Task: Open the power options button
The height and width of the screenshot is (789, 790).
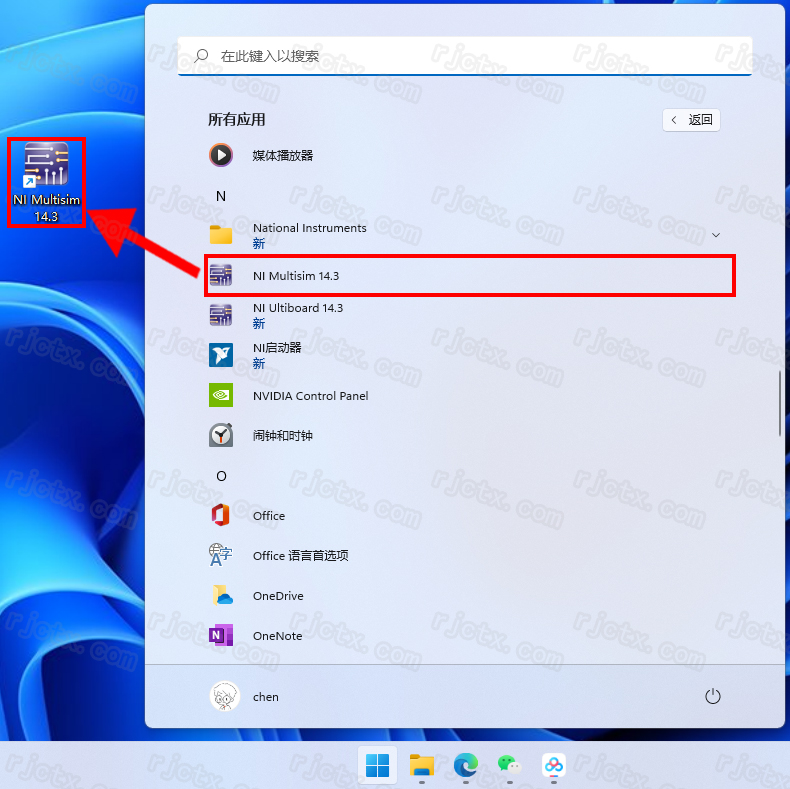Action: pyautogui.click(x=713, y=696)
